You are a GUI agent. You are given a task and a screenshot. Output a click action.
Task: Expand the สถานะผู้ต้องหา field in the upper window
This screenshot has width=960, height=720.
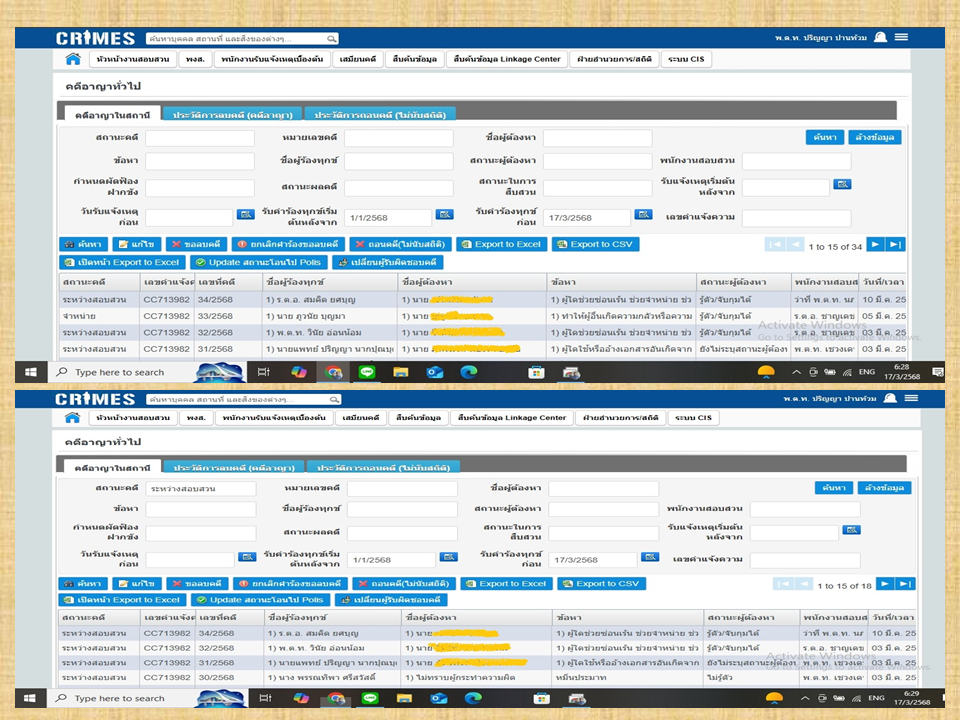(597, 161)
